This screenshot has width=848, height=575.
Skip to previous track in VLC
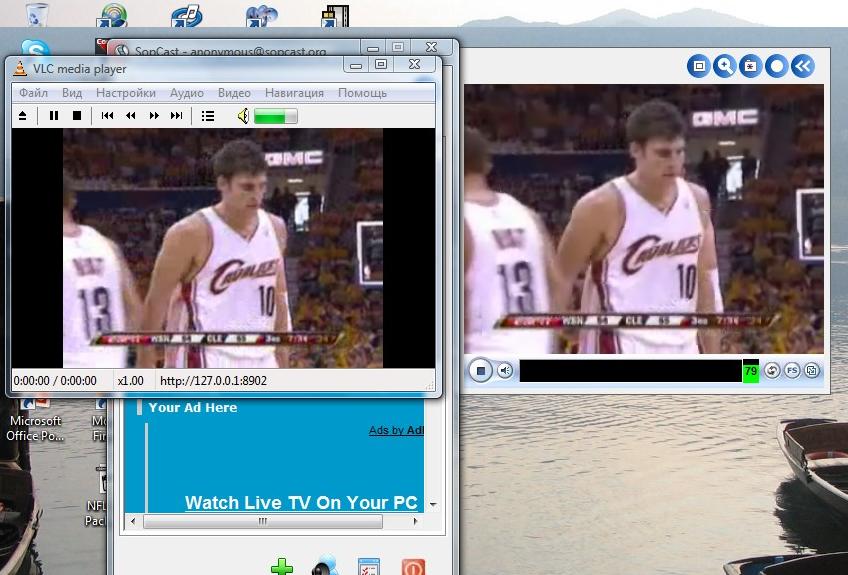pos(107,116)
